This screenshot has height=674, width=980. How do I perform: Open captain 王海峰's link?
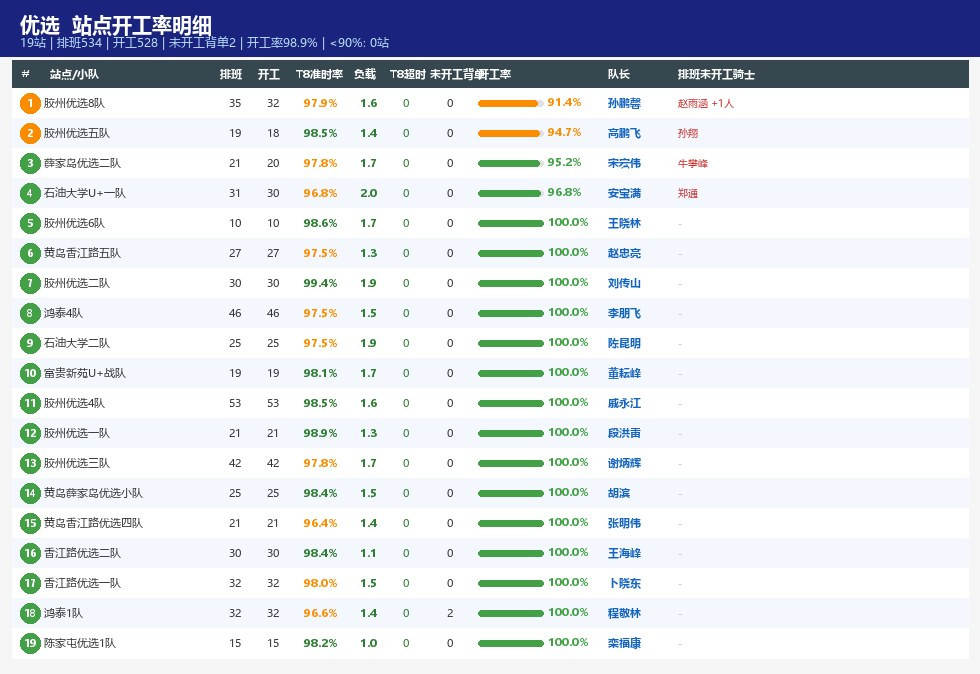click(x=624, y=553)
